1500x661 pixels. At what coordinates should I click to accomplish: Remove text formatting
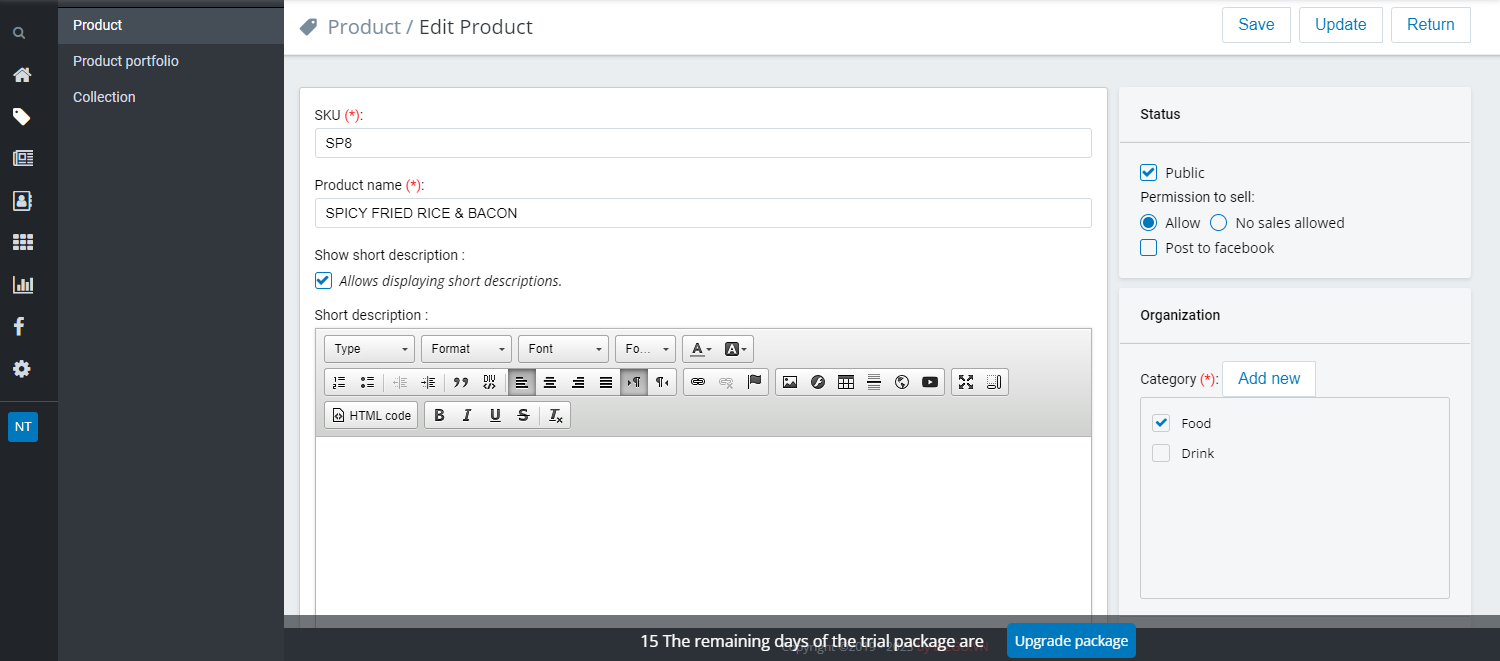[x=556, y=416]
